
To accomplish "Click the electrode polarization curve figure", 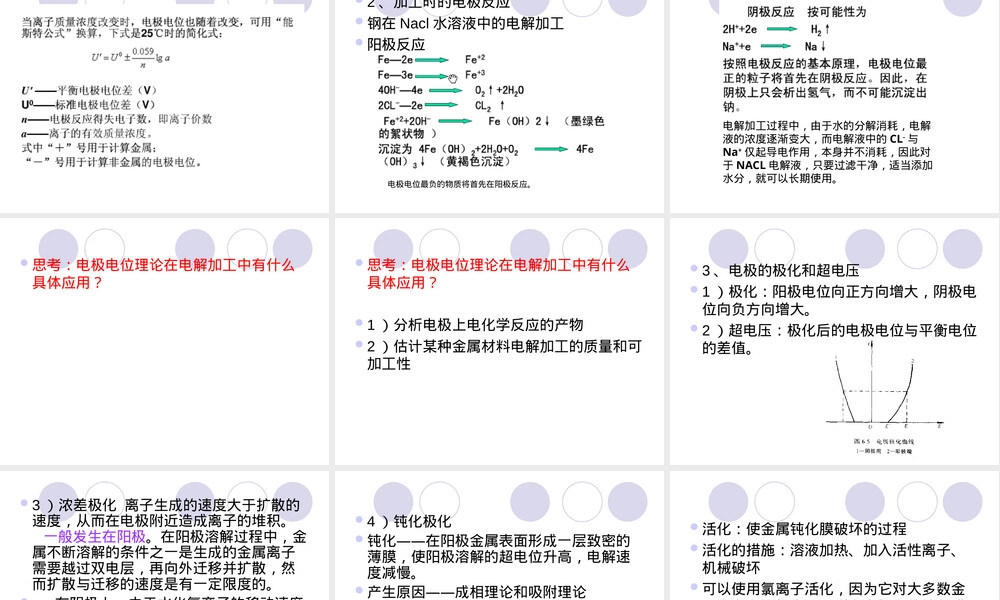I will 884,384.
